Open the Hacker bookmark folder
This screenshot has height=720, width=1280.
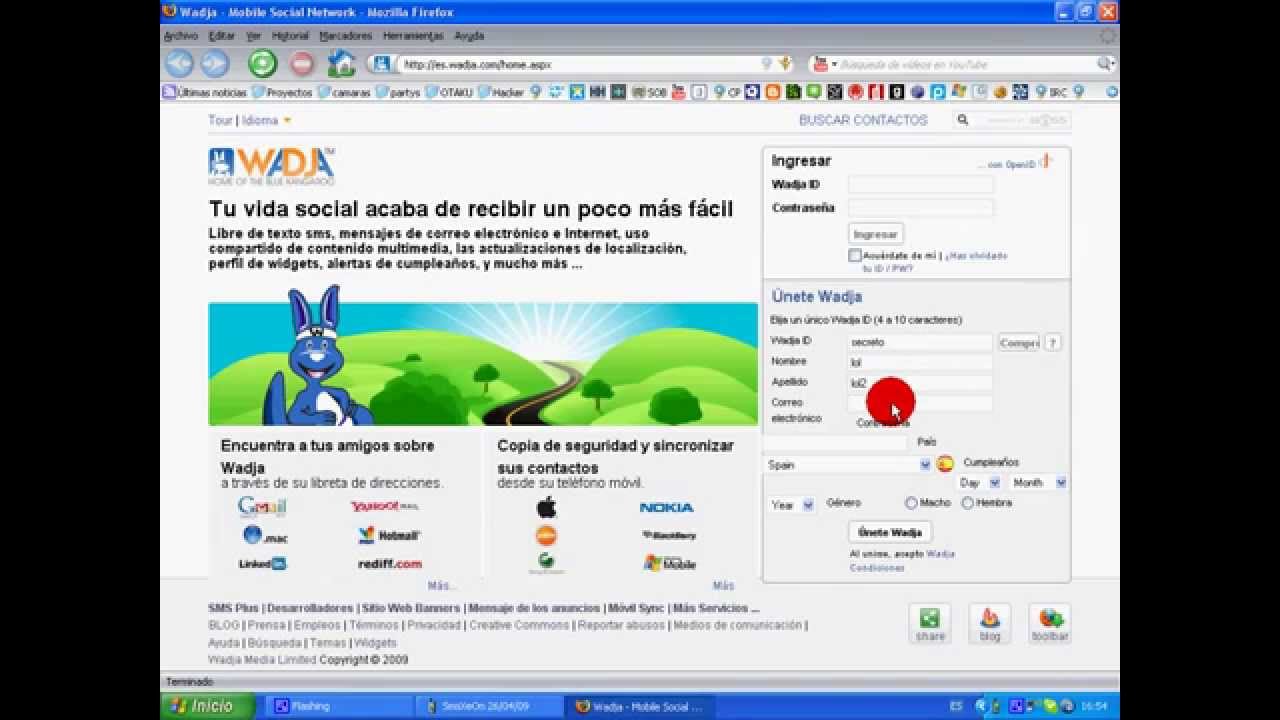pyautogui.click(x=501, y=92)
